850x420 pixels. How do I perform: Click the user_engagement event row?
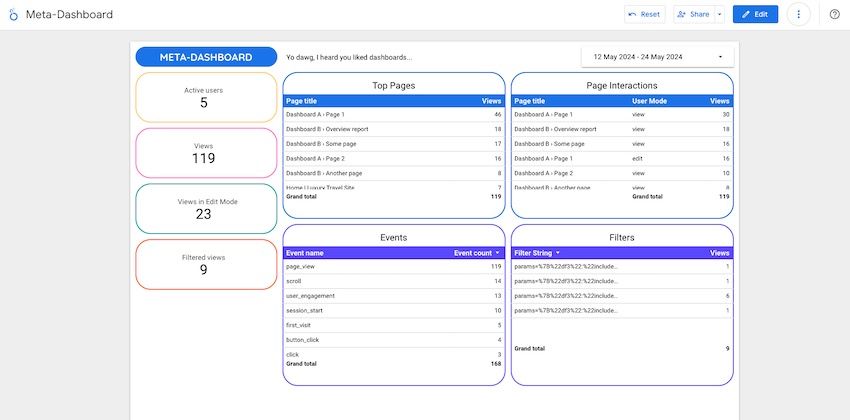click(394, 296)
